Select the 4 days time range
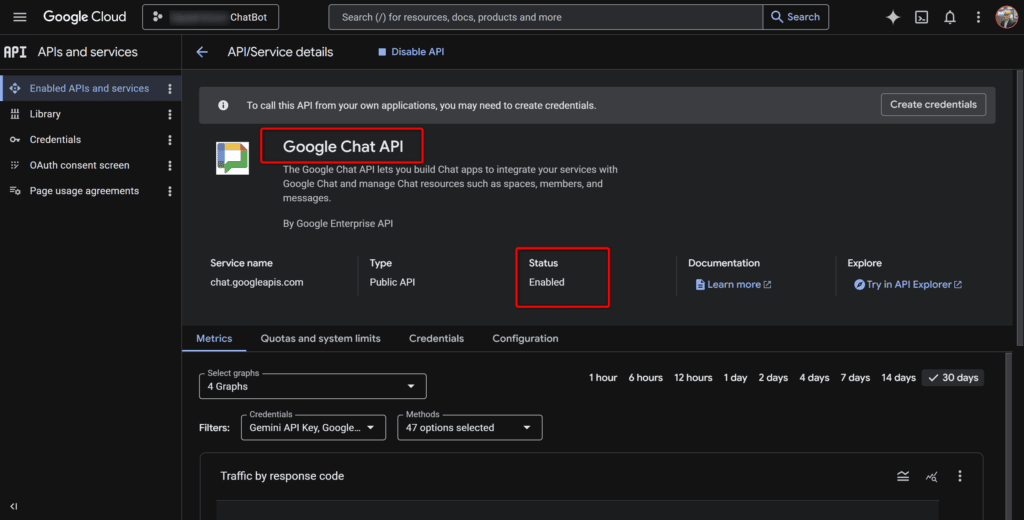Viewport: 1024px width, 520px height. pos(814,378)
